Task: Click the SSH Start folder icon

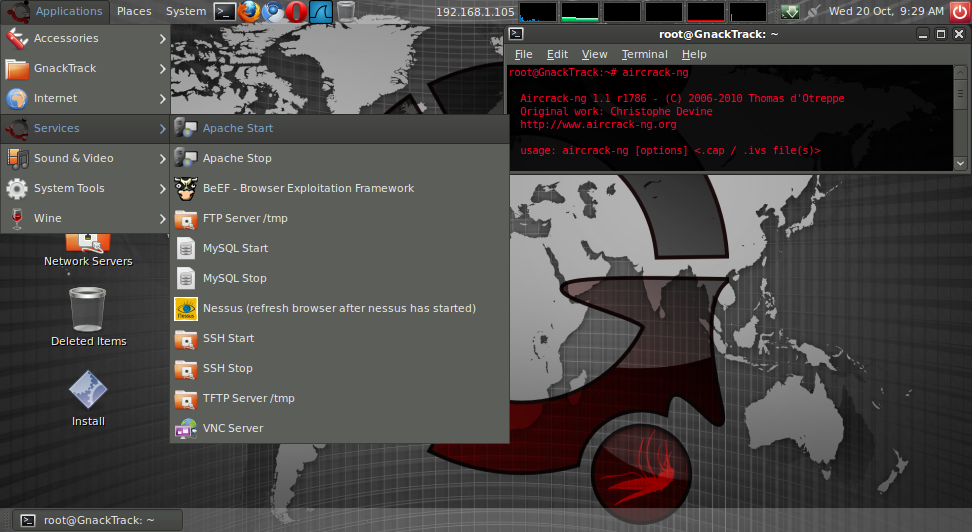Action: click(185, 339)
